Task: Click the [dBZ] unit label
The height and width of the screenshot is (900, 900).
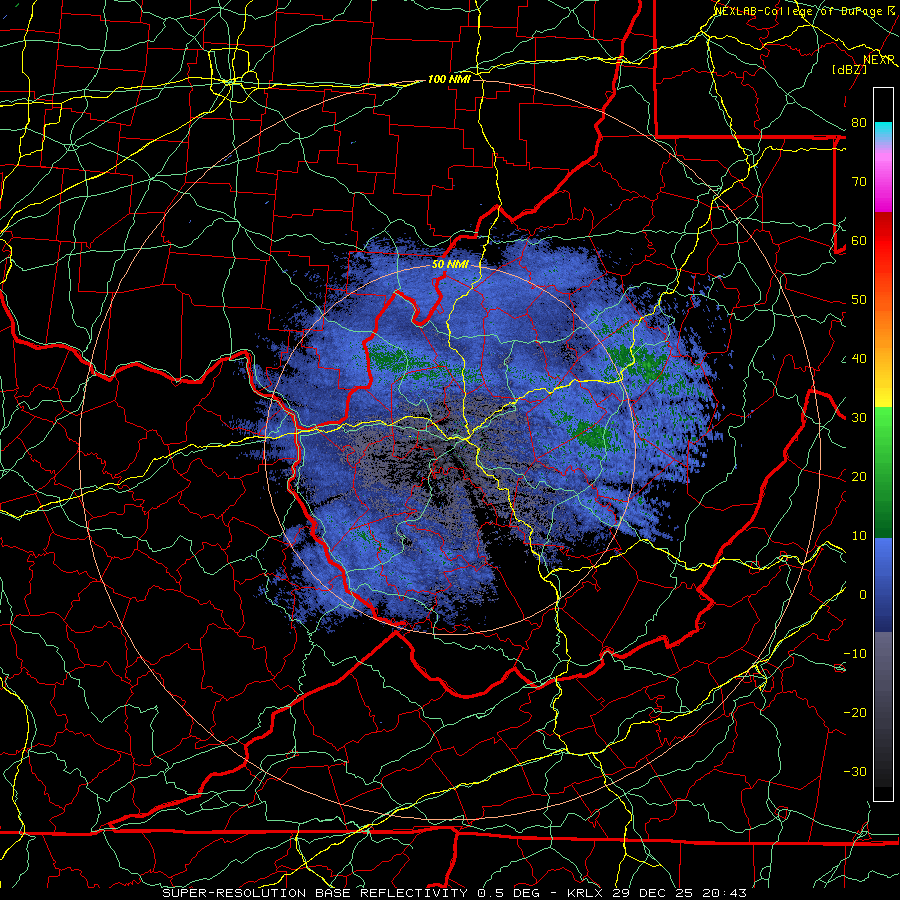Action: tap(849, 69)
